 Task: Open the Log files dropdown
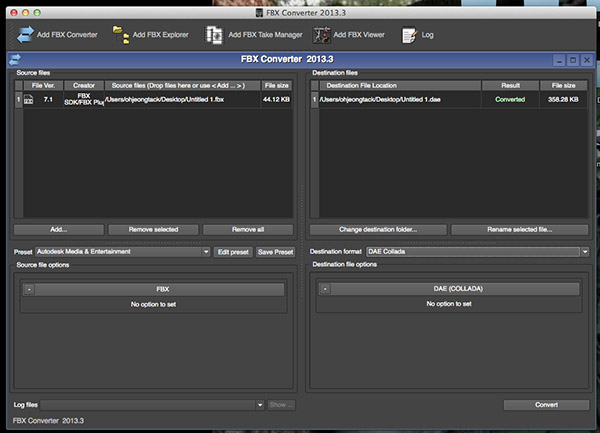260,405
